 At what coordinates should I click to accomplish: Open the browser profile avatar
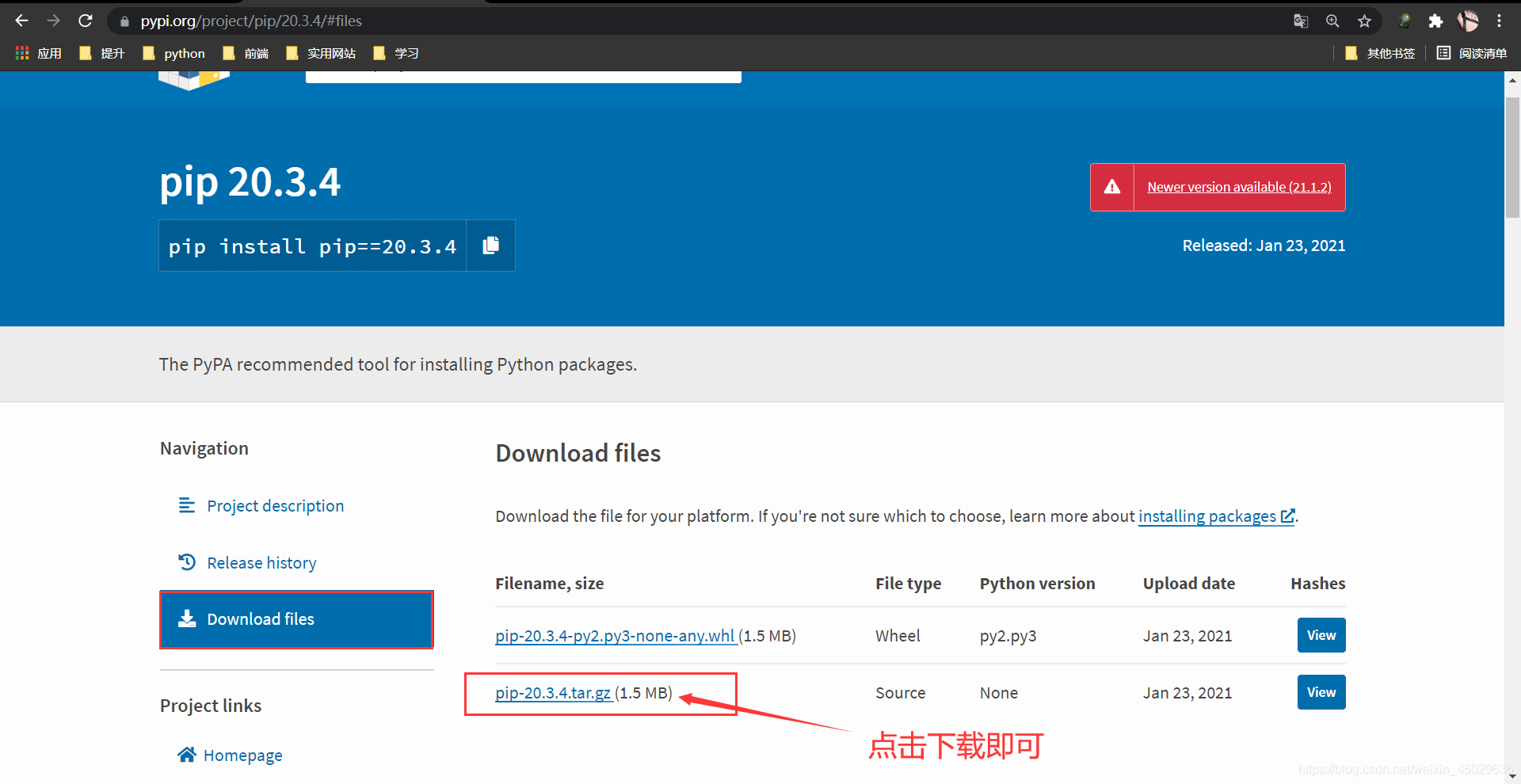(x=1468, y=21)
